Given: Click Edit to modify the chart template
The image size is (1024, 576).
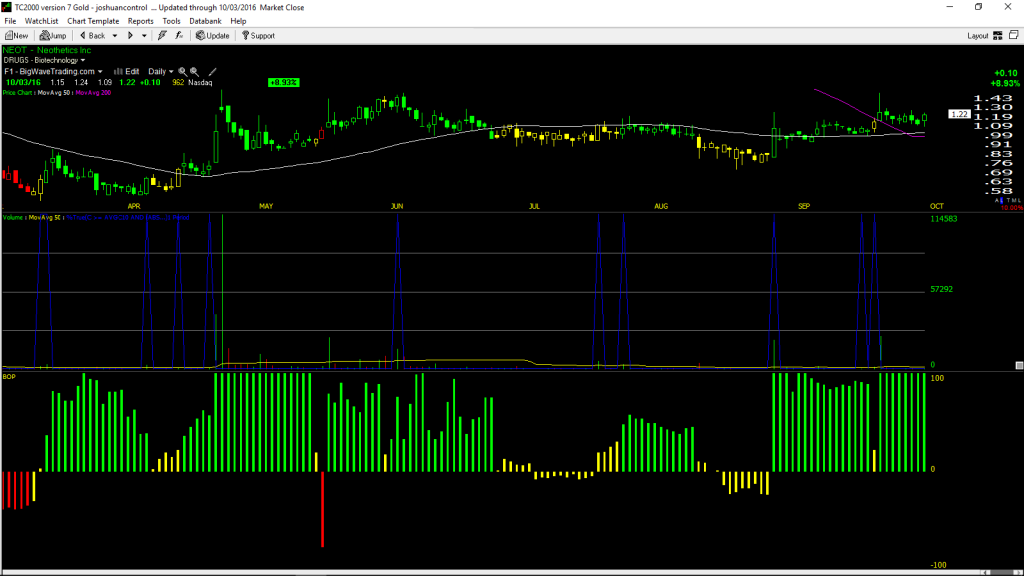Looking at the screenshot, I should coord(127,71).
